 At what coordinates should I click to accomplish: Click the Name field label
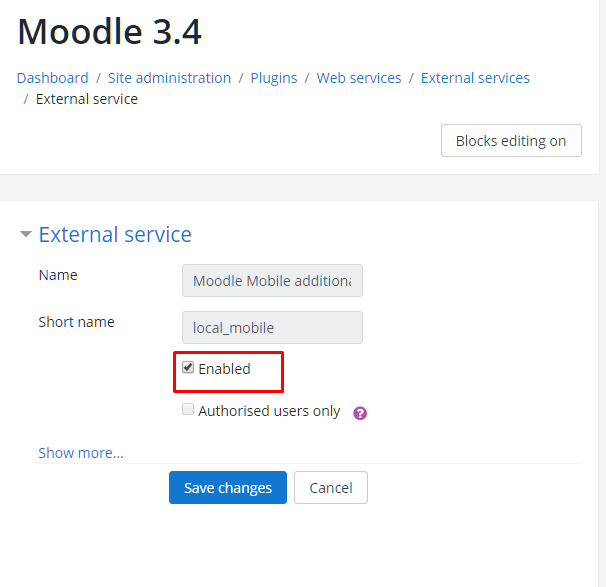[58, 275]
